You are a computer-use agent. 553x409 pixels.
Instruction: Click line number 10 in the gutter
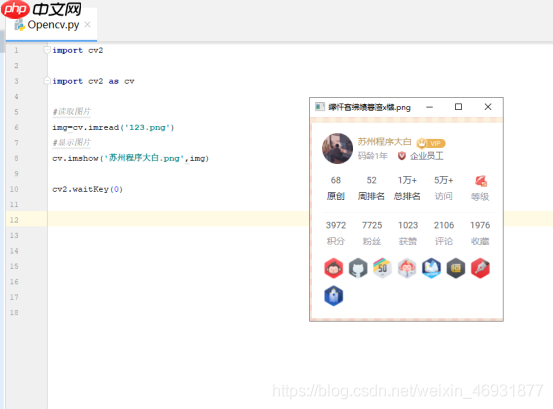(14, 189)
